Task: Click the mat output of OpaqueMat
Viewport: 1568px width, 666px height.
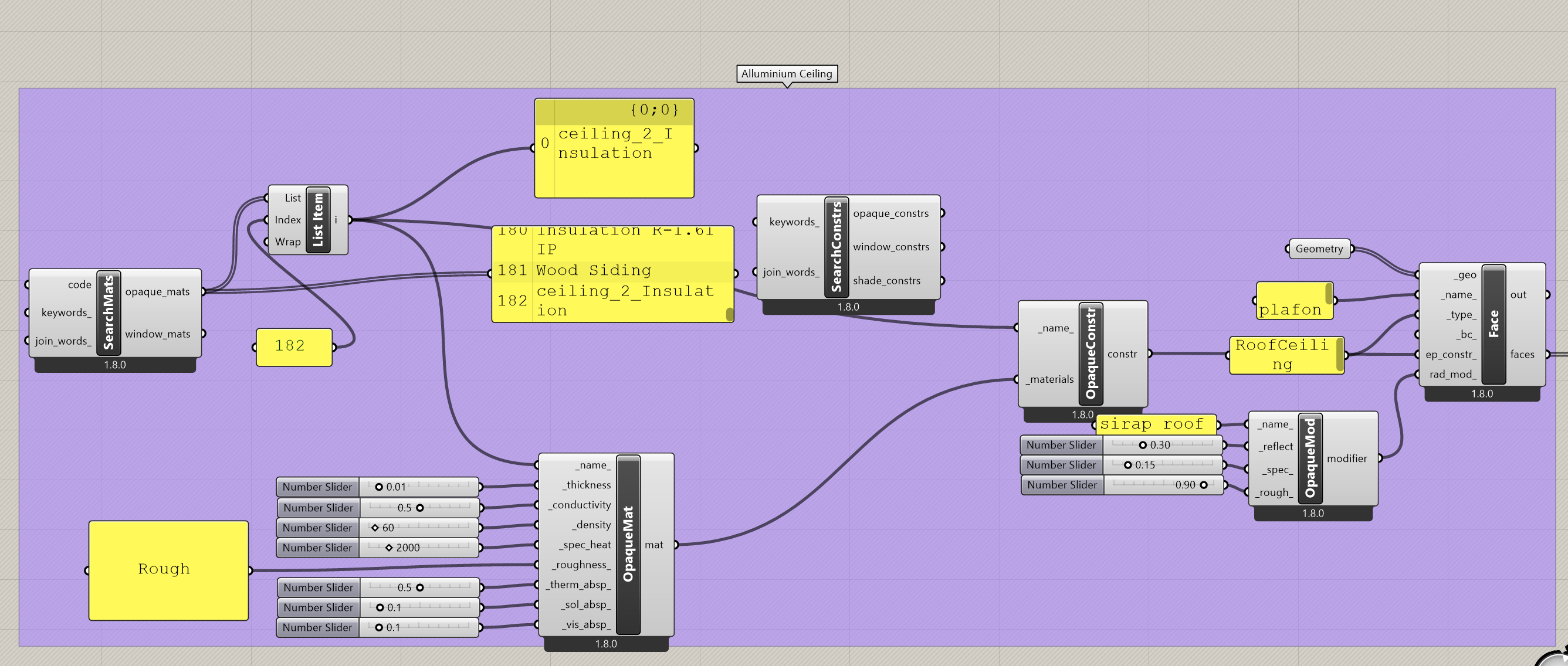Action: pos(653,545)
